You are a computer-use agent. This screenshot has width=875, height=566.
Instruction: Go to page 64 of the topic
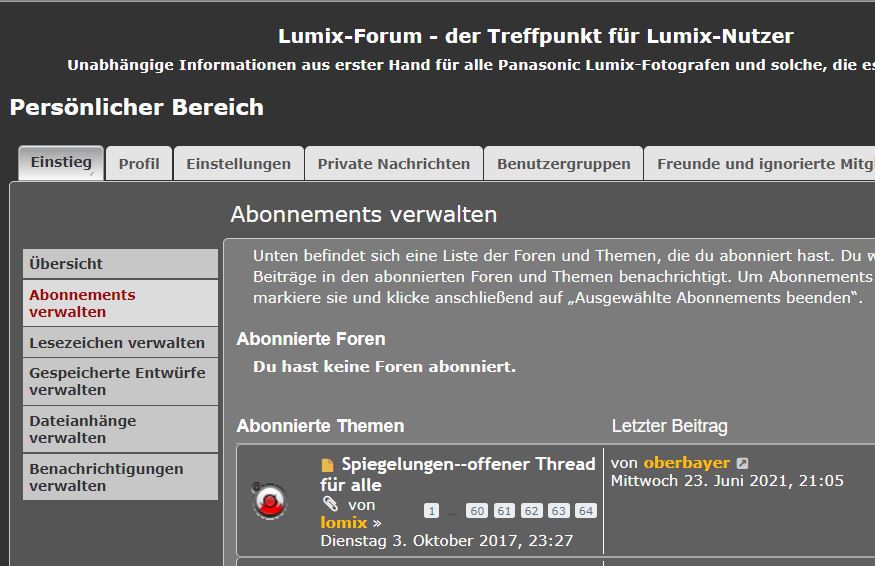tap(586, 511)
